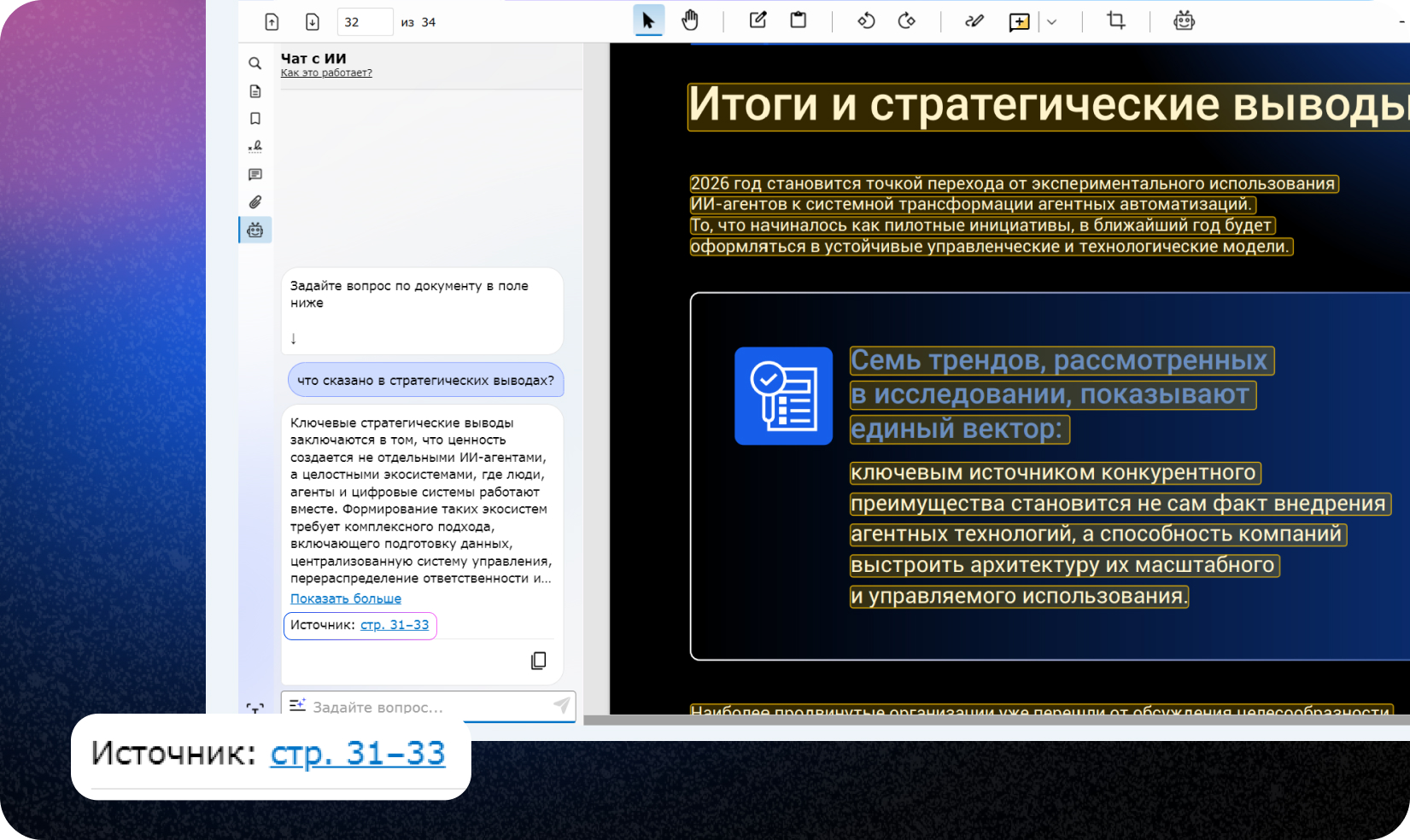Open the AI chat robot tool in the toolbar
Screen dimensions: 1410x840
click(1185, 20)
